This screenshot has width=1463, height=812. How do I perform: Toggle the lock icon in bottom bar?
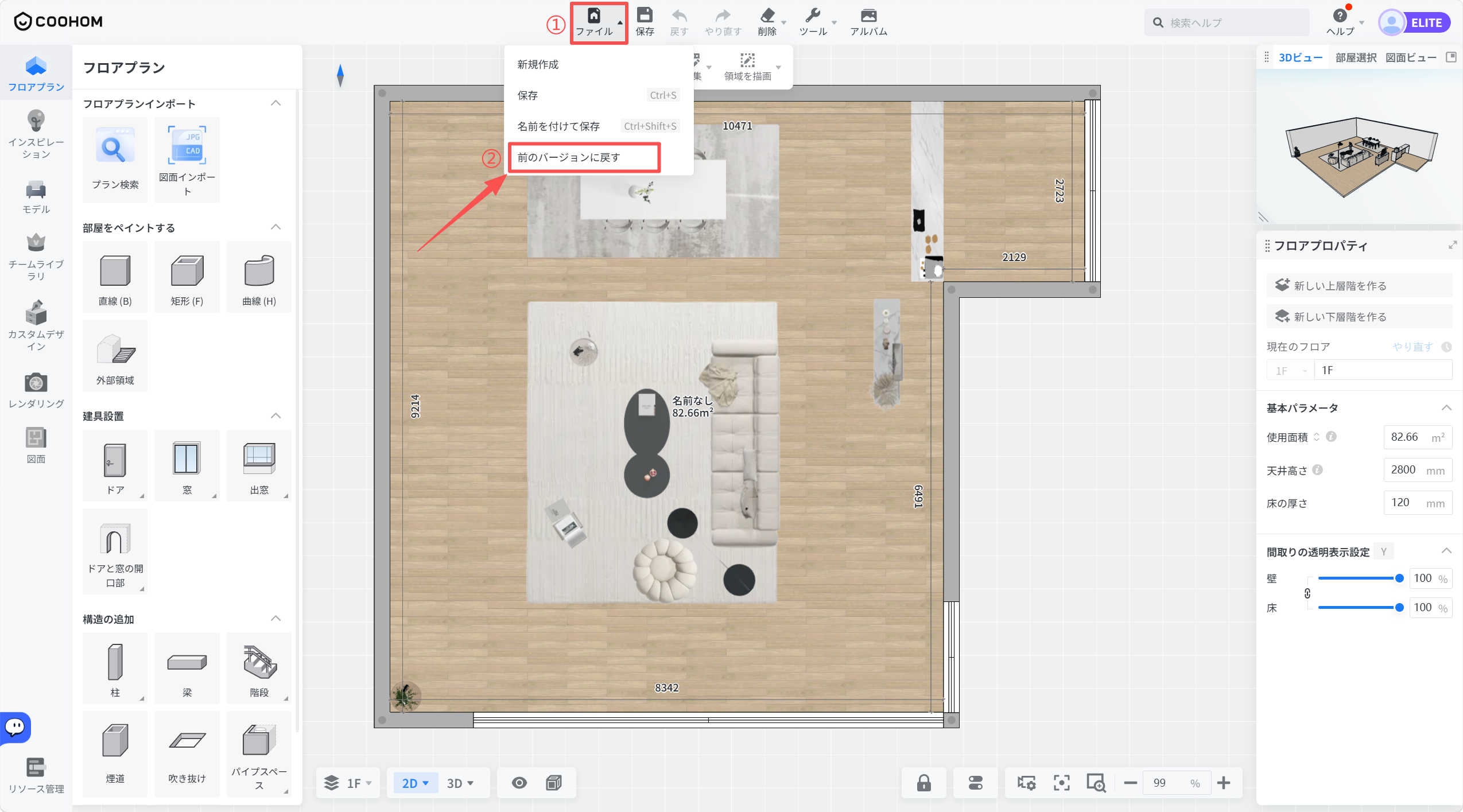923,783
